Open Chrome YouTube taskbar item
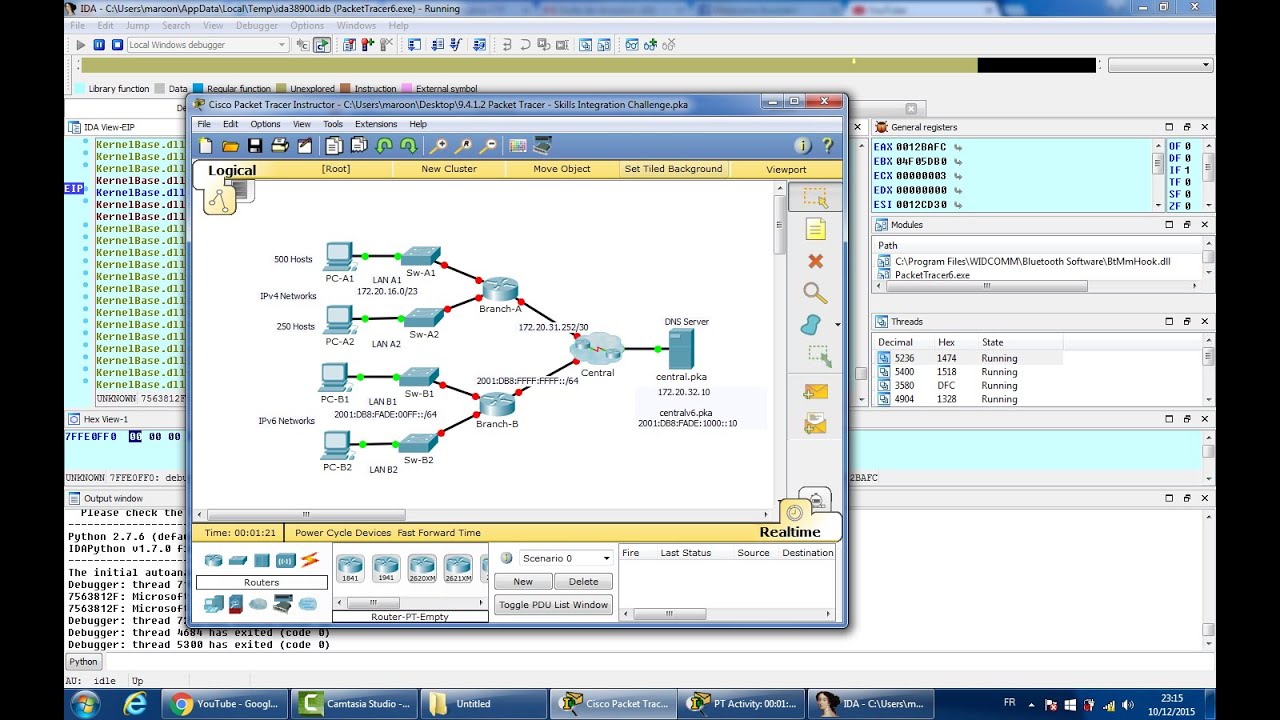Viewport: 1280px width, 720px height. [225, 703]
